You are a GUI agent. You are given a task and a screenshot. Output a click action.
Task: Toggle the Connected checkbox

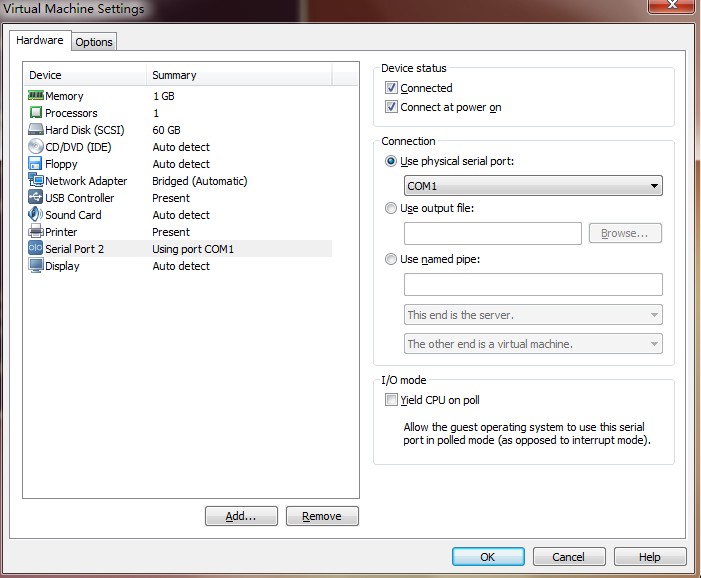point(391,87)
